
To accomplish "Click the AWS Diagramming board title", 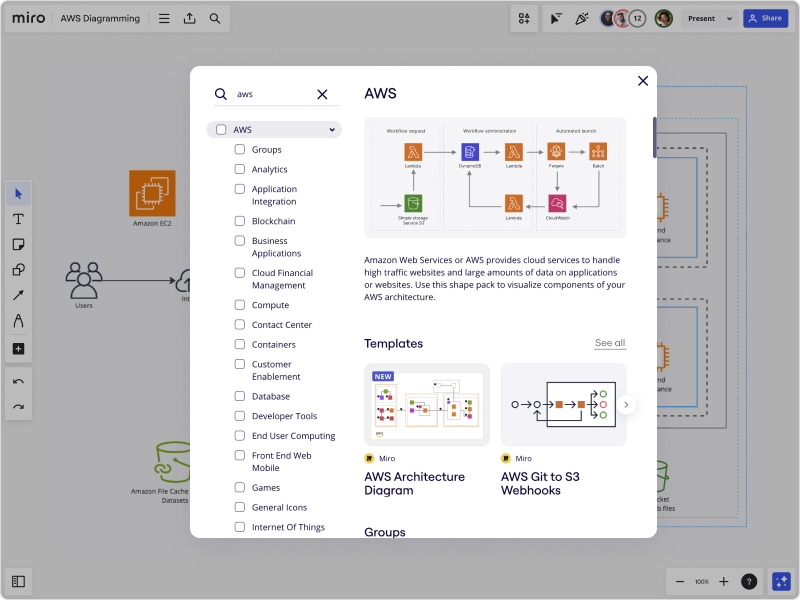I will [x=100, y=17].
